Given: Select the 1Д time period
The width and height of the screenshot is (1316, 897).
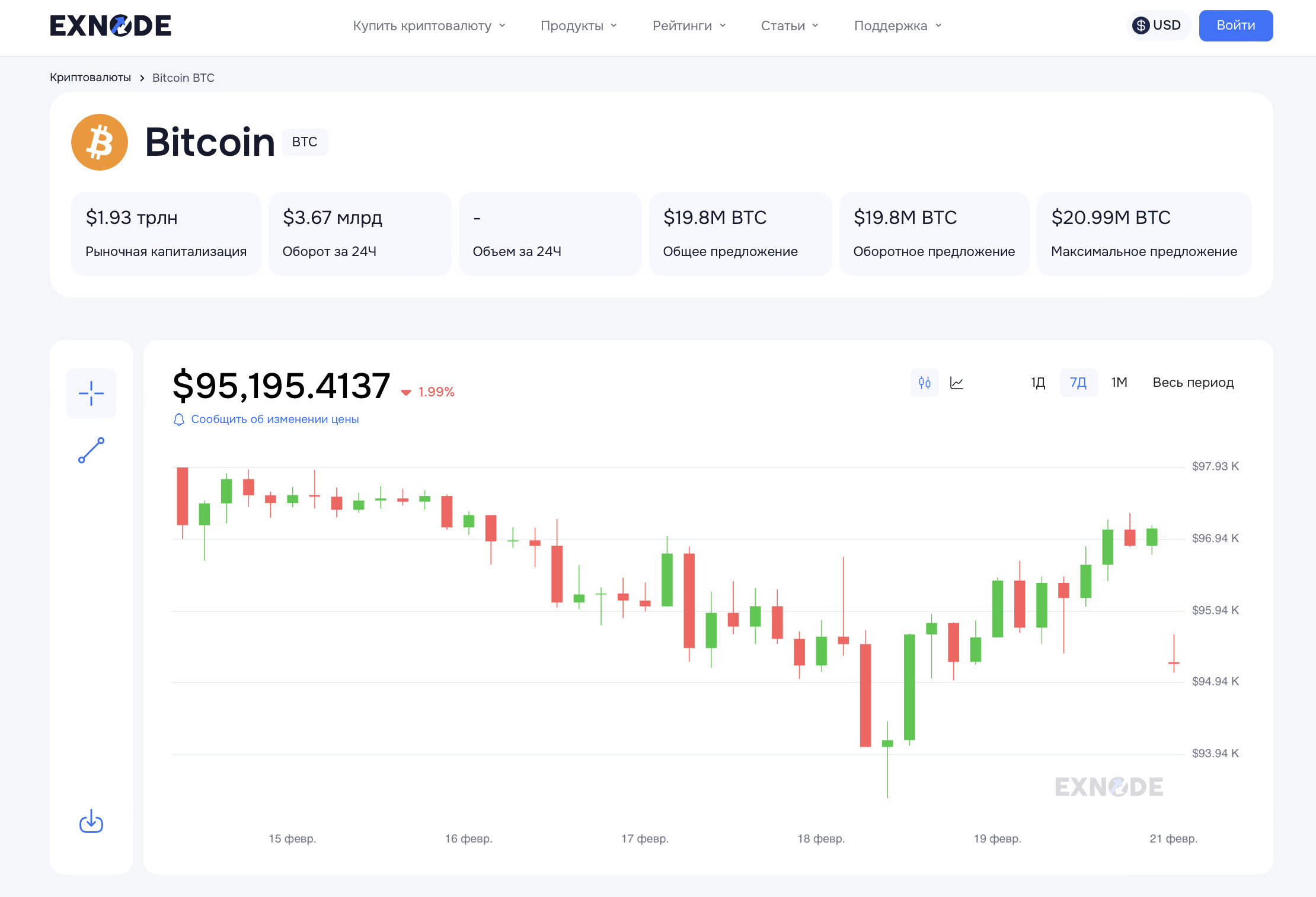Looking at the screenshot, I should 1037,383.
